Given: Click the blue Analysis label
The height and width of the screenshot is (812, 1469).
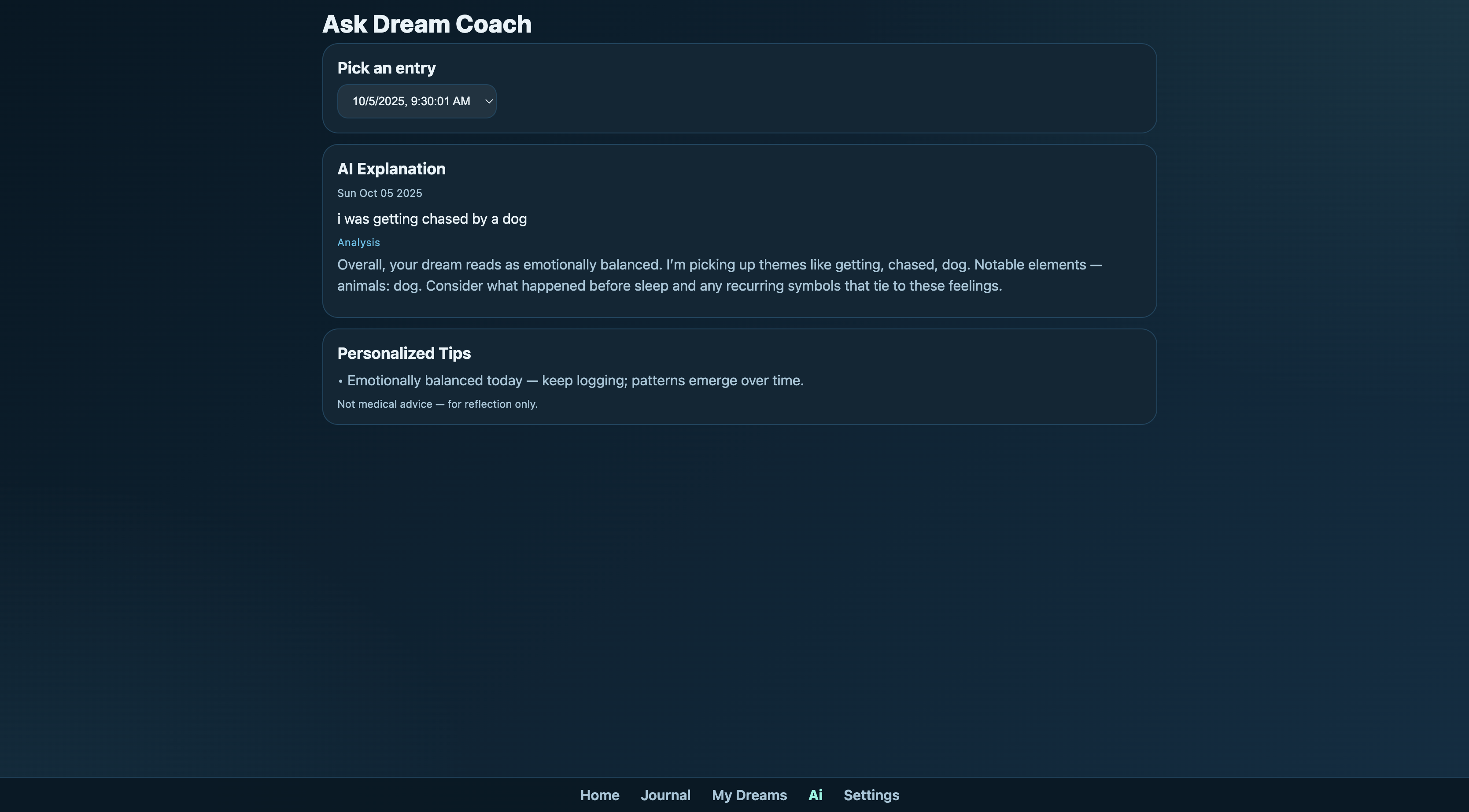Looking at the screenshot, I should tap(358, 242).
